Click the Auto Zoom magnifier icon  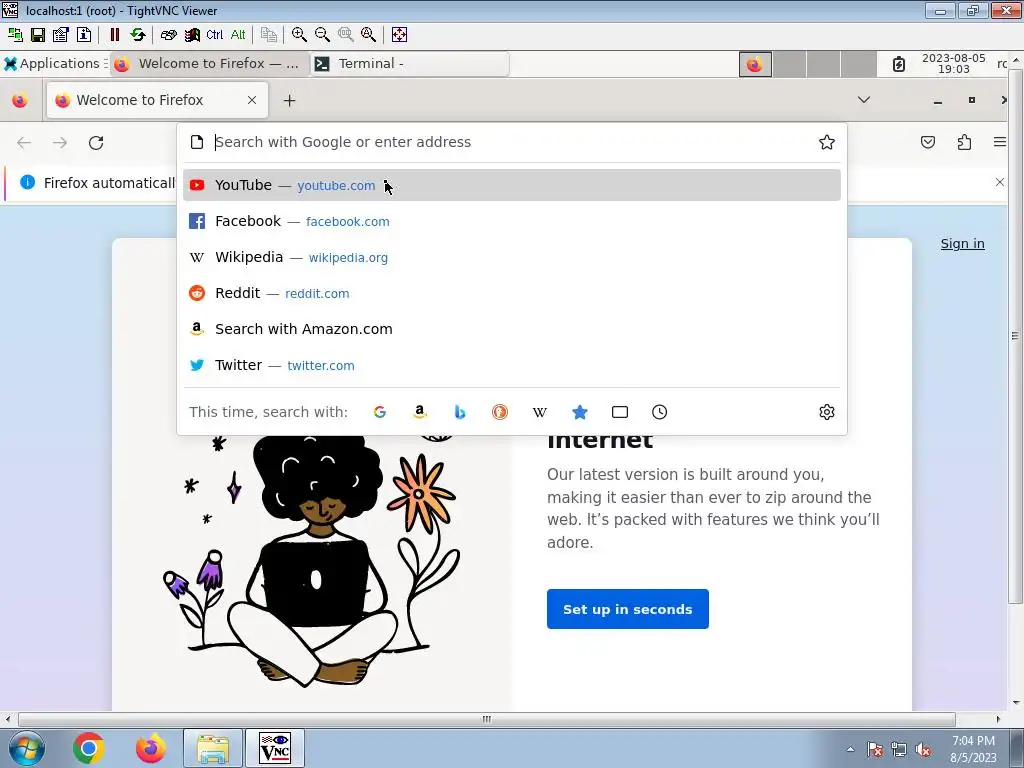(x=368, y=35)
